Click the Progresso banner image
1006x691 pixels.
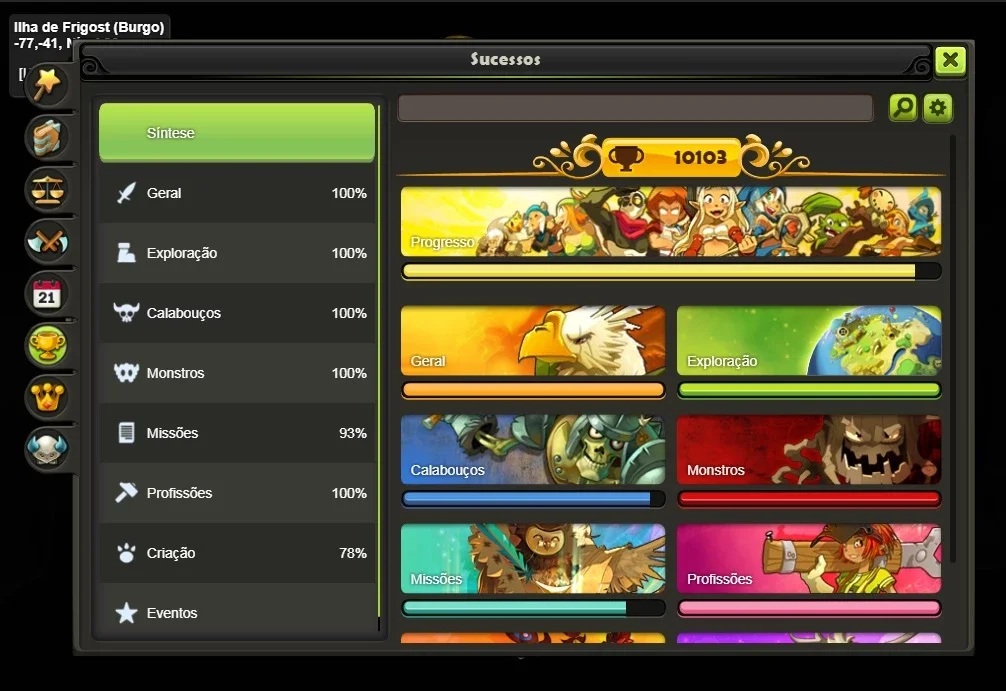click(671, 221)
